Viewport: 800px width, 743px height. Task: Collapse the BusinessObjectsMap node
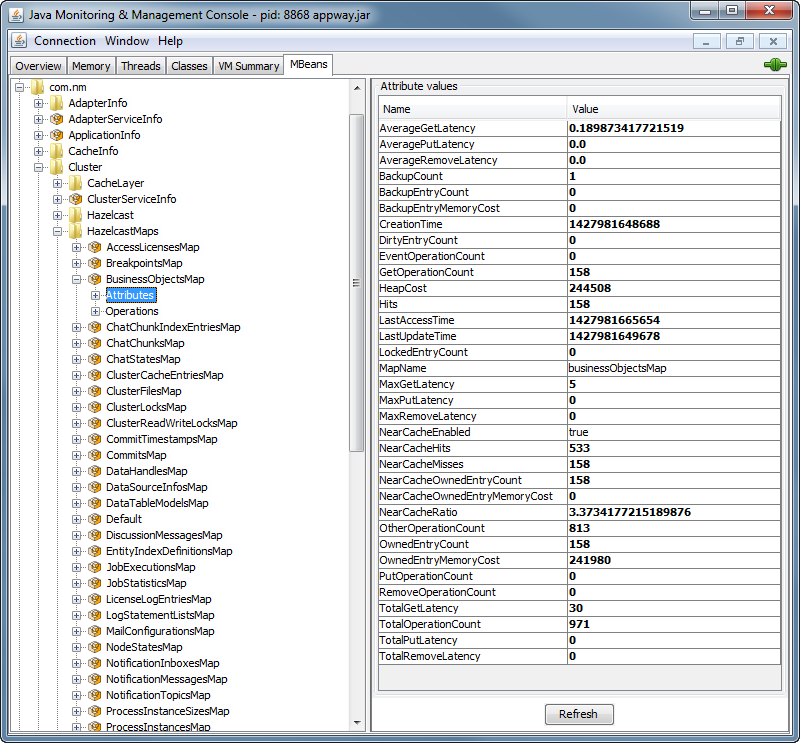76,280
